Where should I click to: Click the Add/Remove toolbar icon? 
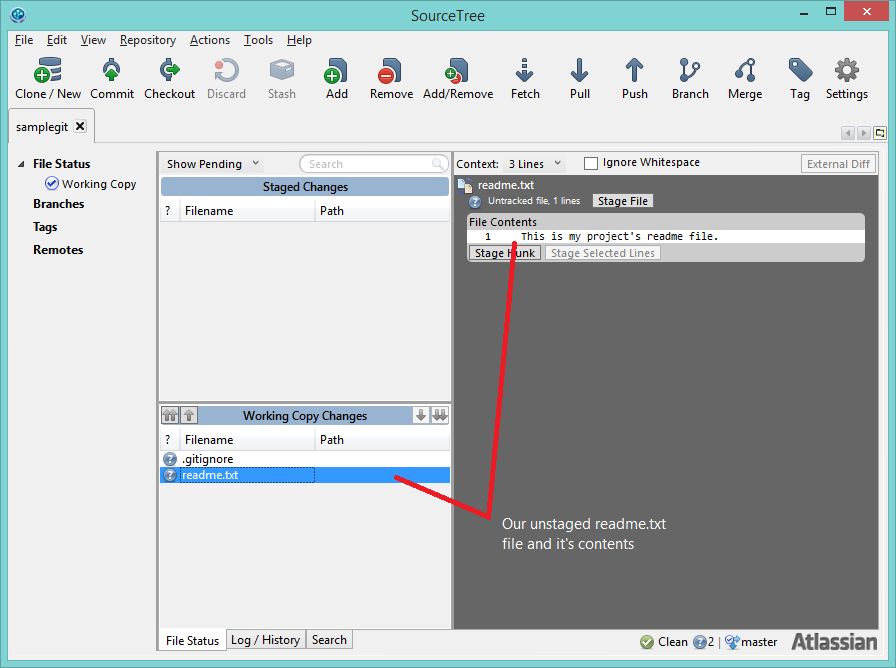pos(458,79)
